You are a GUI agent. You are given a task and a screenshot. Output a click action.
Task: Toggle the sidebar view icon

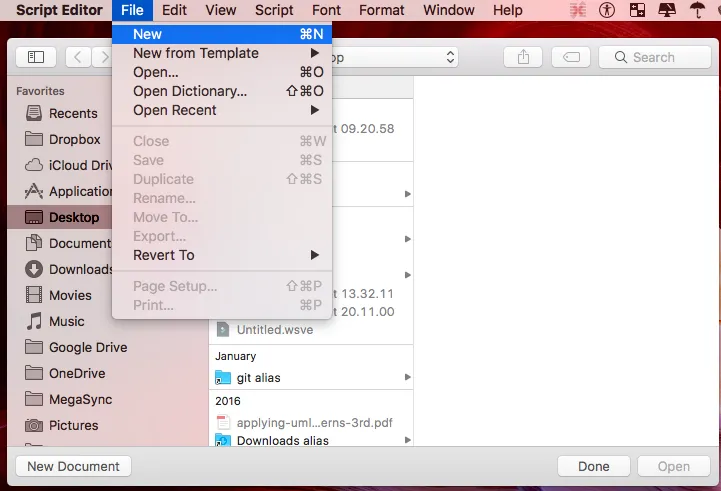[x=36, y=57]
